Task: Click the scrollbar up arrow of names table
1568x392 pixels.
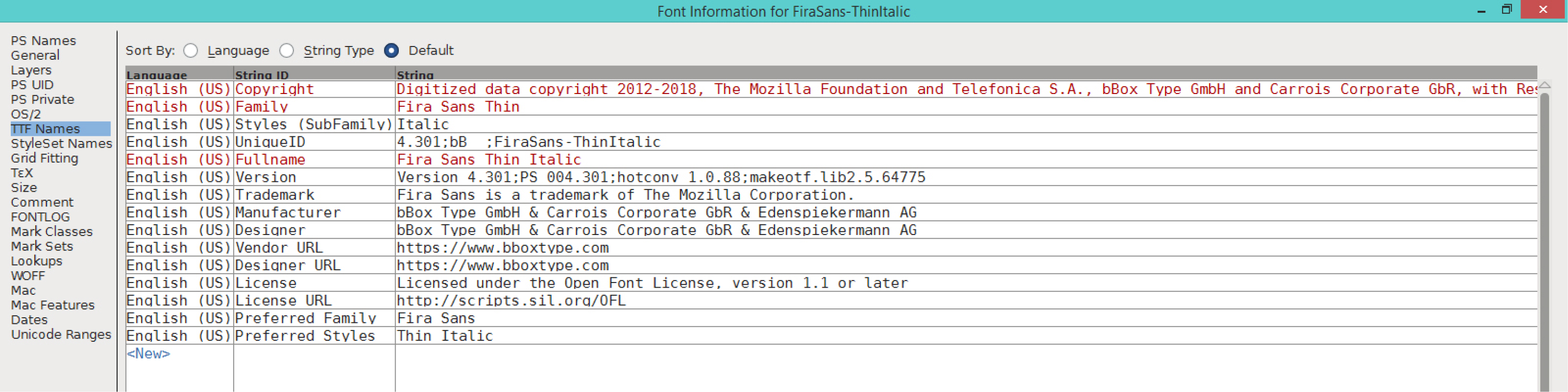Action: [x=1544, y=86]
